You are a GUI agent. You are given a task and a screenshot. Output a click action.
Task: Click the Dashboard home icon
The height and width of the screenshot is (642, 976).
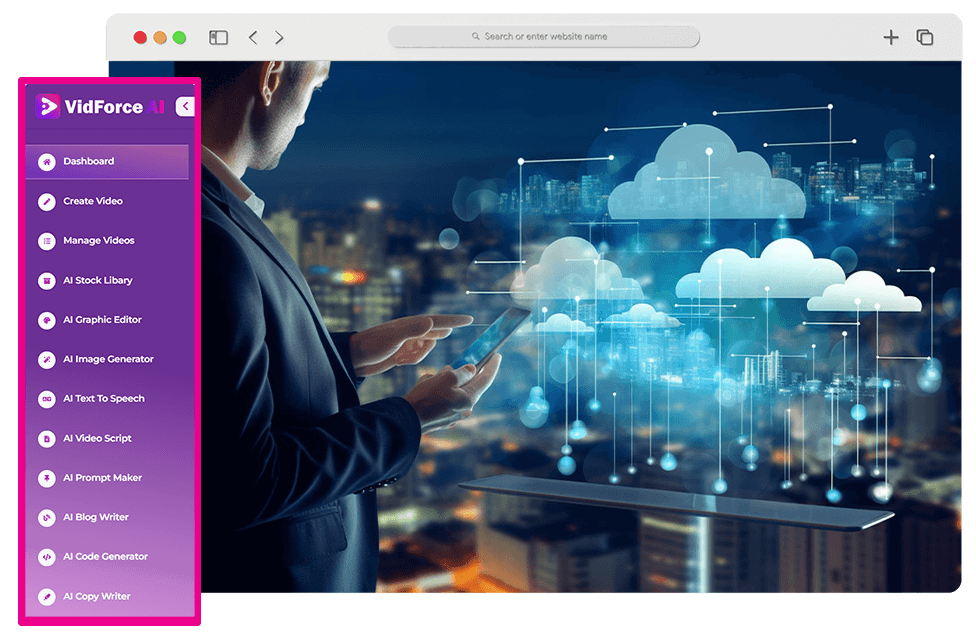tap(46, 162)
